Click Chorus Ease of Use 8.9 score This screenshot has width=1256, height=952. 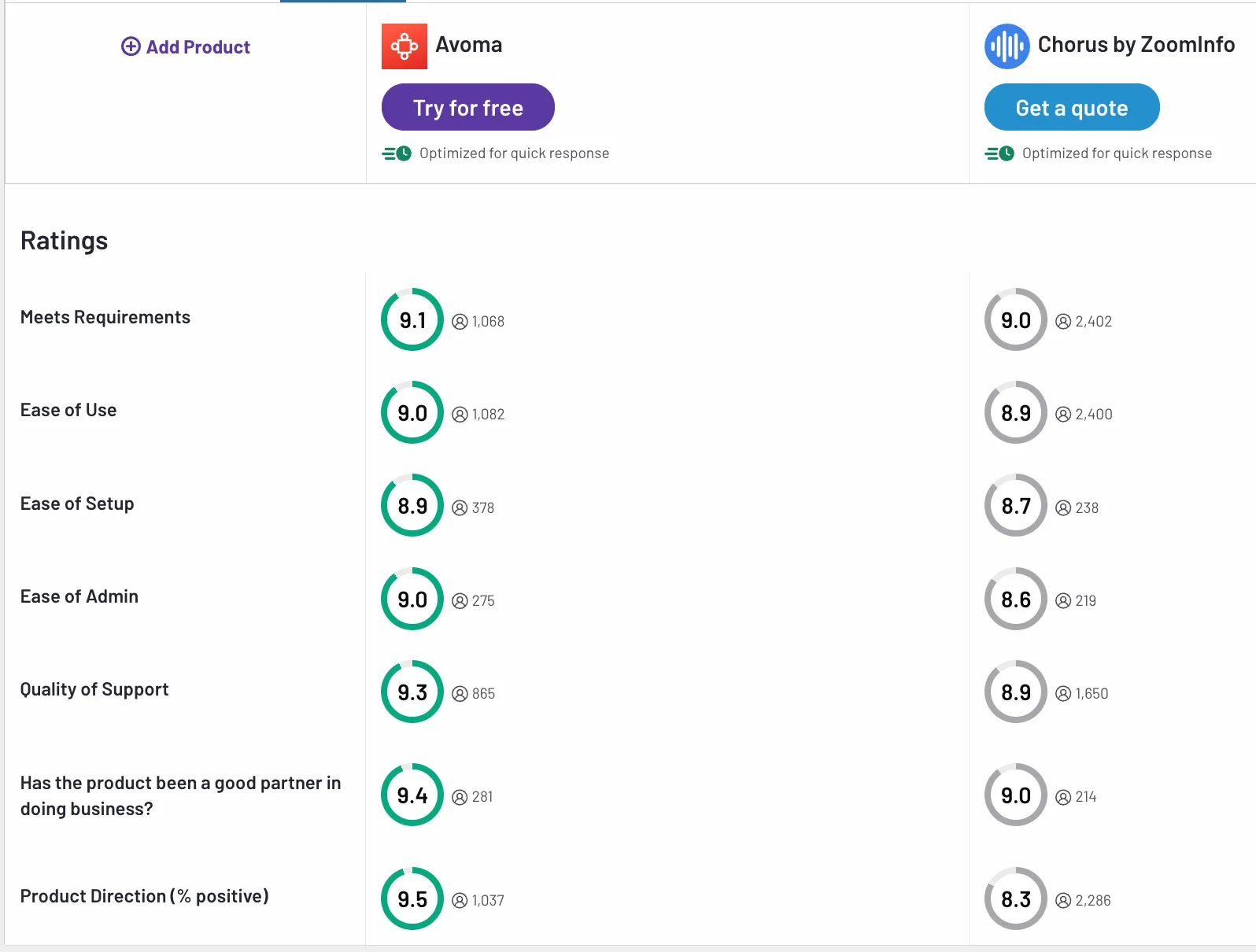[1016, 412]
